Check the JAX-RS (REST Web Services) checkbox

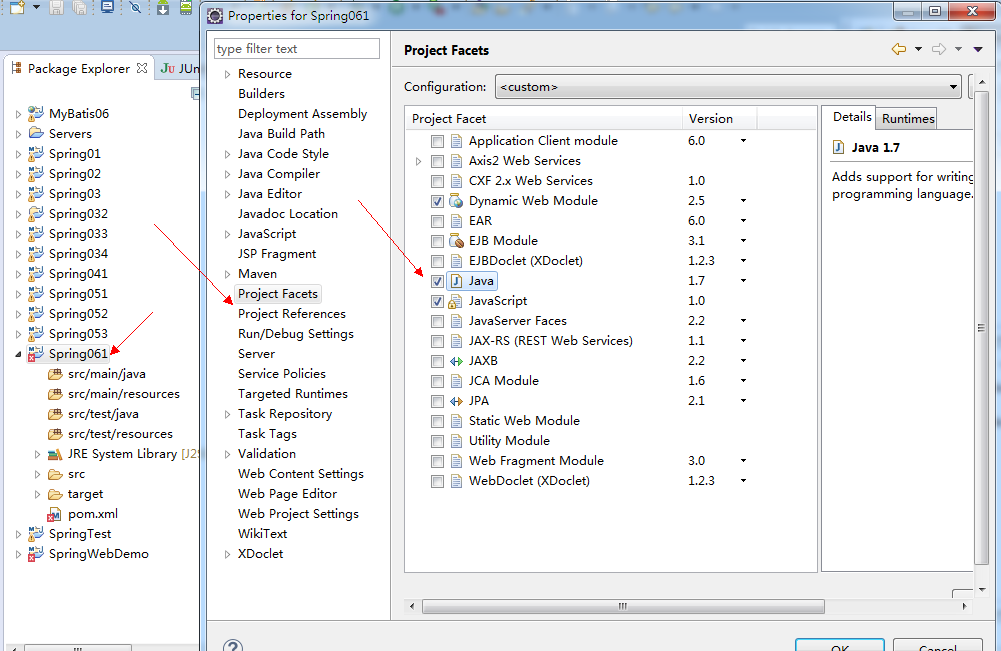coord(437,341)
